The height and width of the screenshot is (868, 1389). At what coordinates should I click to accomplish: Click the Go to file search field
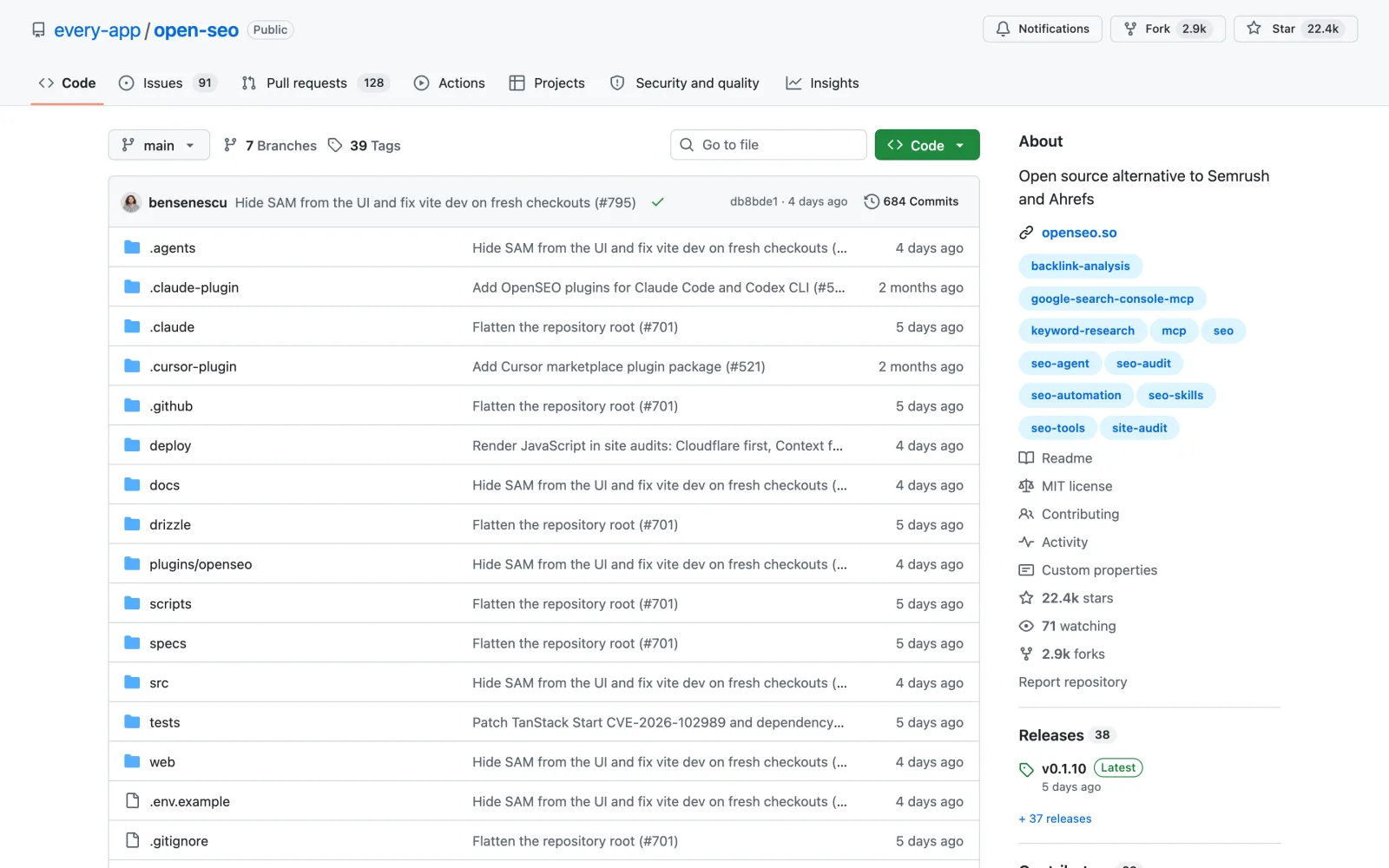click(768, 145)
